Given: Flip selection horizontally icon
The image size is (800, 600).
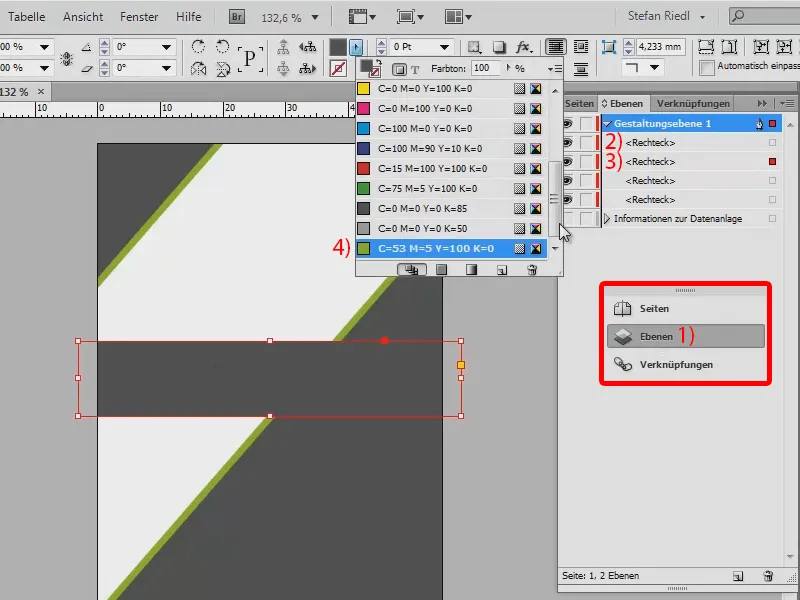Looking at the screenshot, I should pyautogui.click(x=198, y=68).
